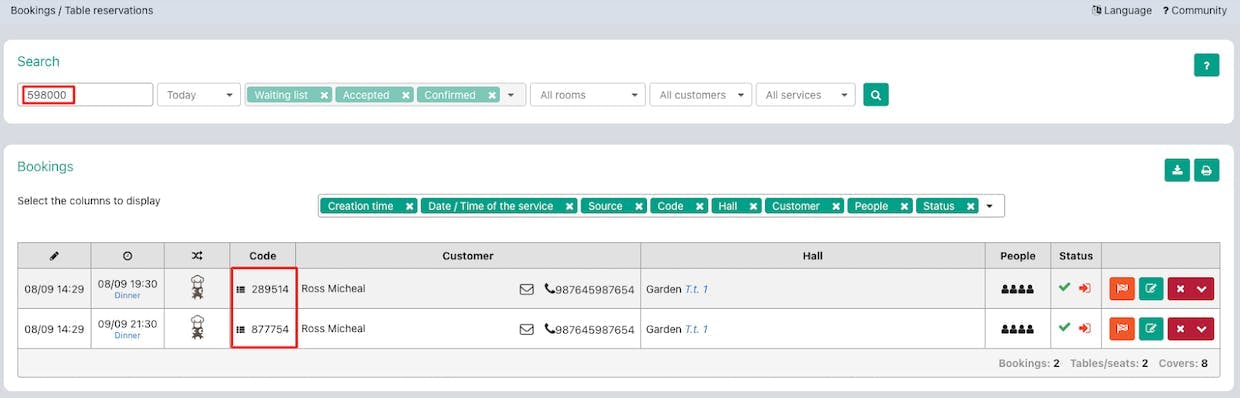Remove the Confirmed status filter
This screenshot has width=1240, height=398.
tap(492, 95)
